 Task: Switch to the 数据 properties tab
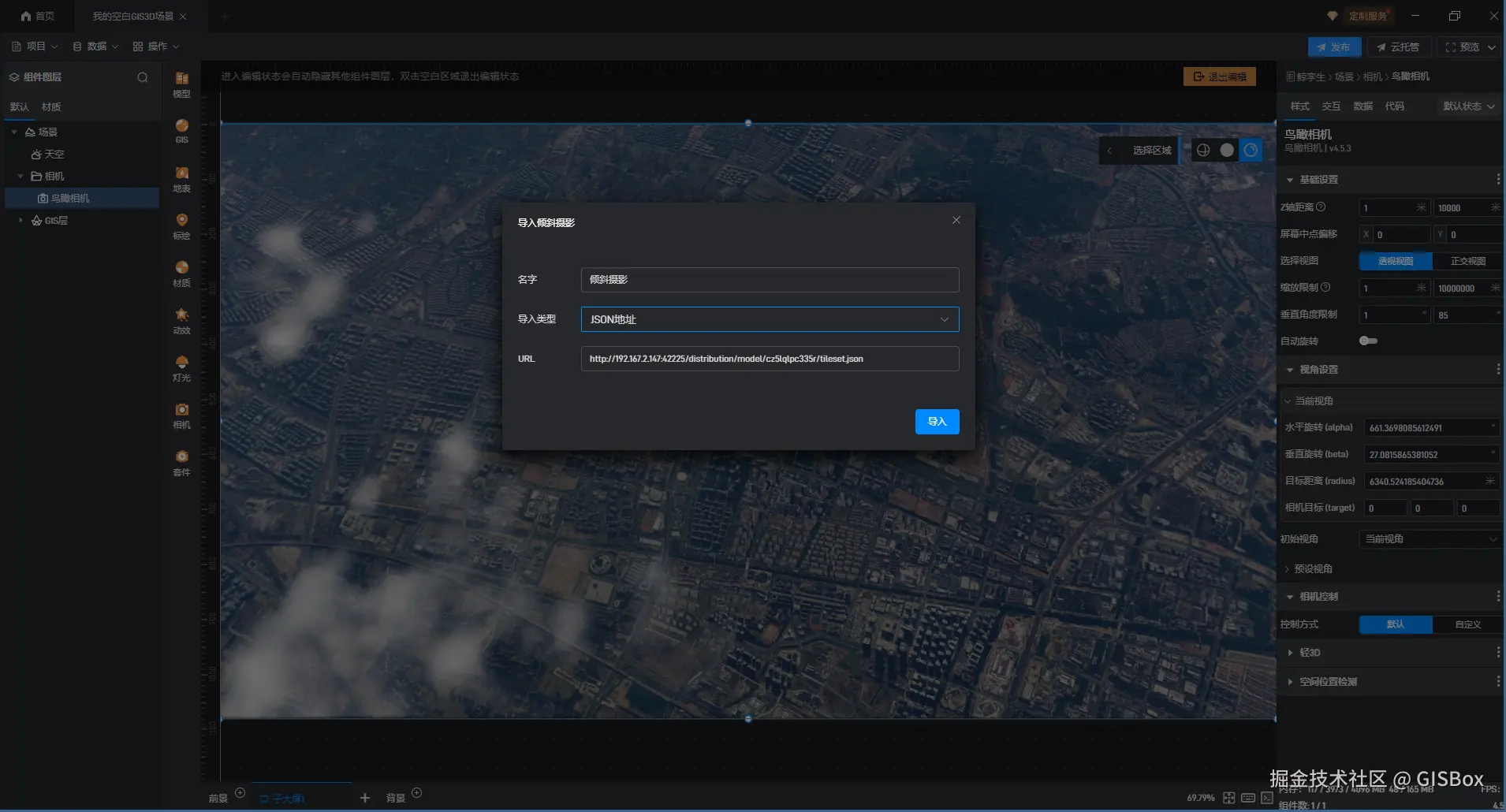click(1363, 106)
